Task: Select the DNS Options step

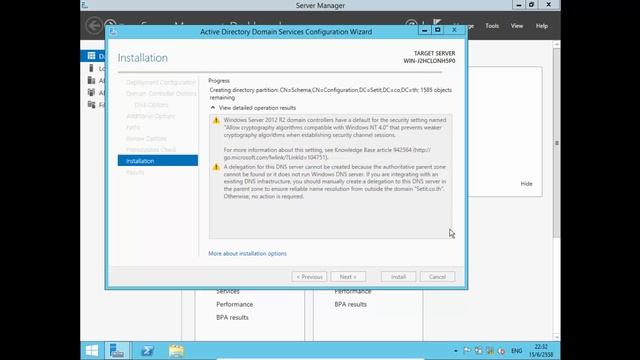Action: (151, 105)
